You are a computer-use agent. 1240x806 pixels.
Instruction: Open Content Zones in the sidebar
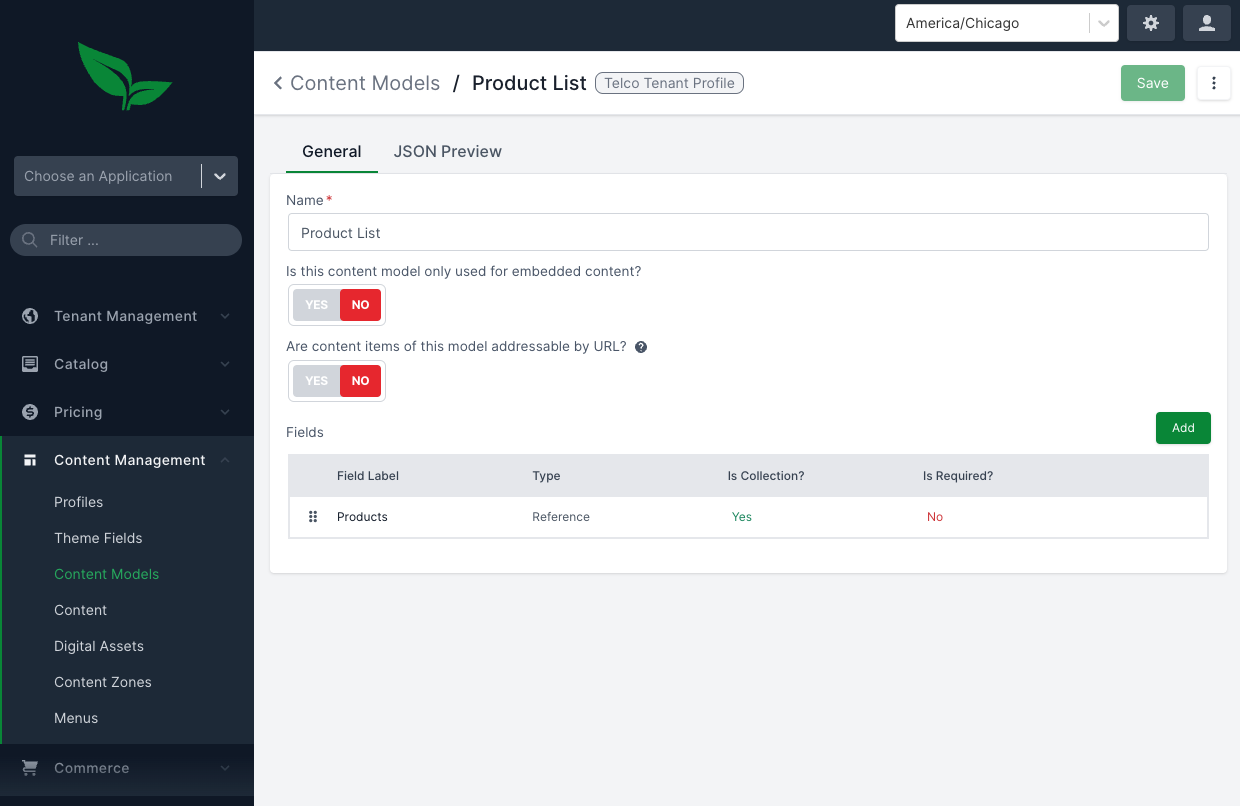[x=103, y=682]
